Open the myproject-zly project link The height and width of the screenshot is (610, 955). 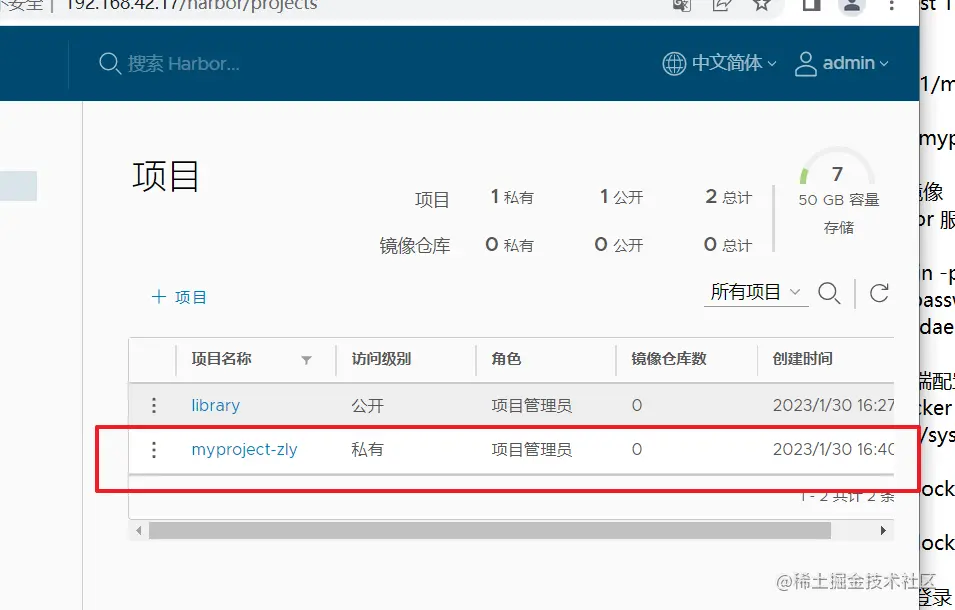point(244,449)
